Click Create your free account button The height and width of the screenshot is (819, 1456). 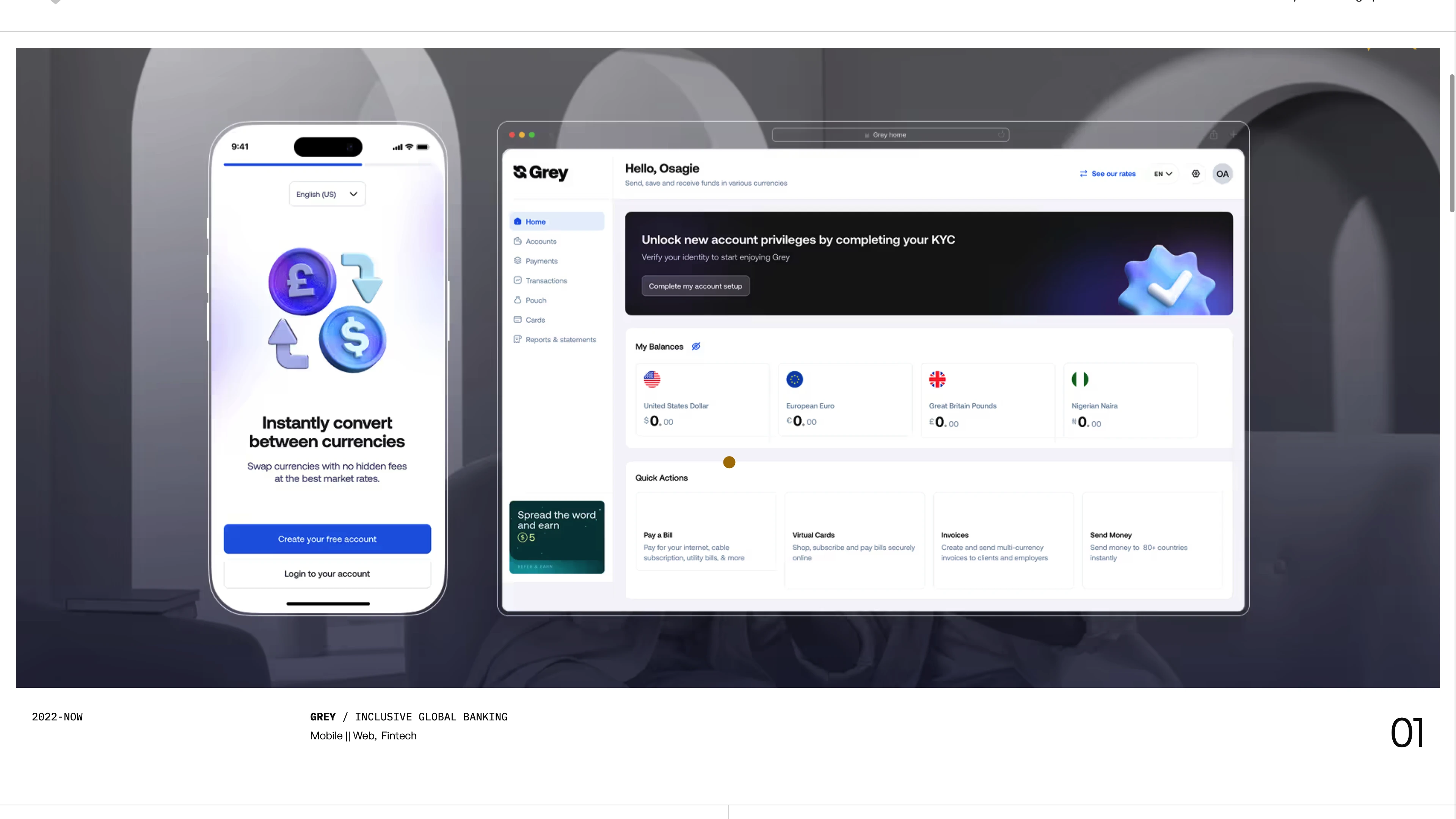pyautogui.click(x=327, y=539)
